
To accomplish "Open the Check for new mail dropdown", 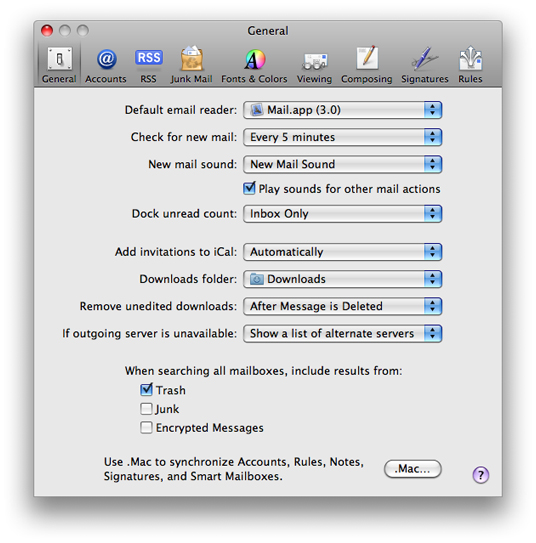I will pos(342,137).
